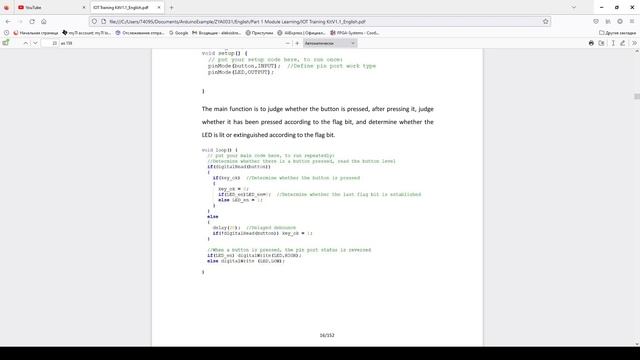Bookmark this page with star icon

(546, 21)
